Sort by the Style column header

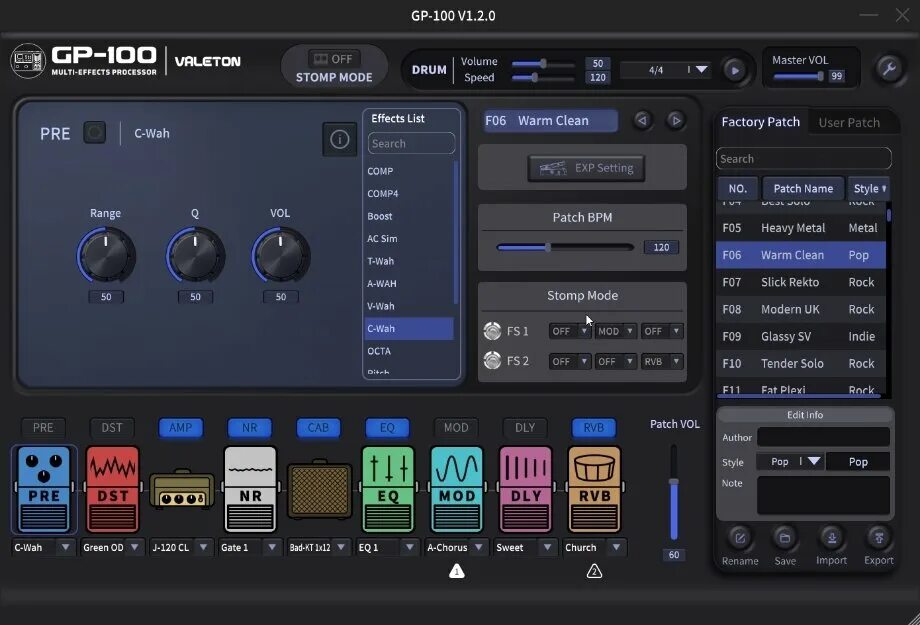pos(869,188)
